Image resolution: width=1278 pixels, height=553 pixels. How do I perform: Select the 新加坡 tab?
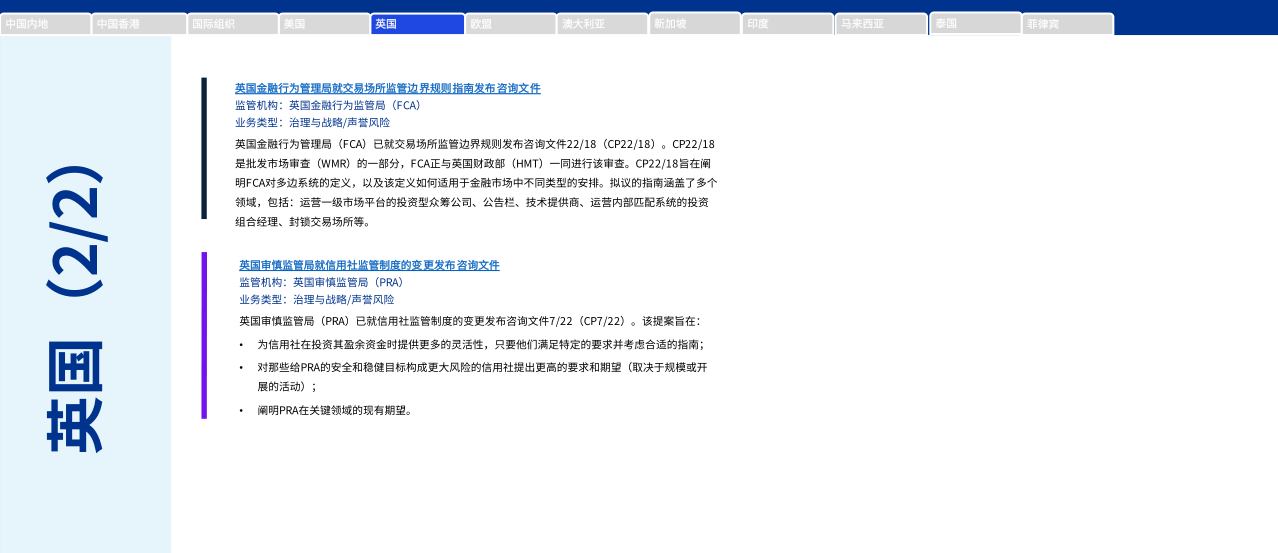coord(695,24)
